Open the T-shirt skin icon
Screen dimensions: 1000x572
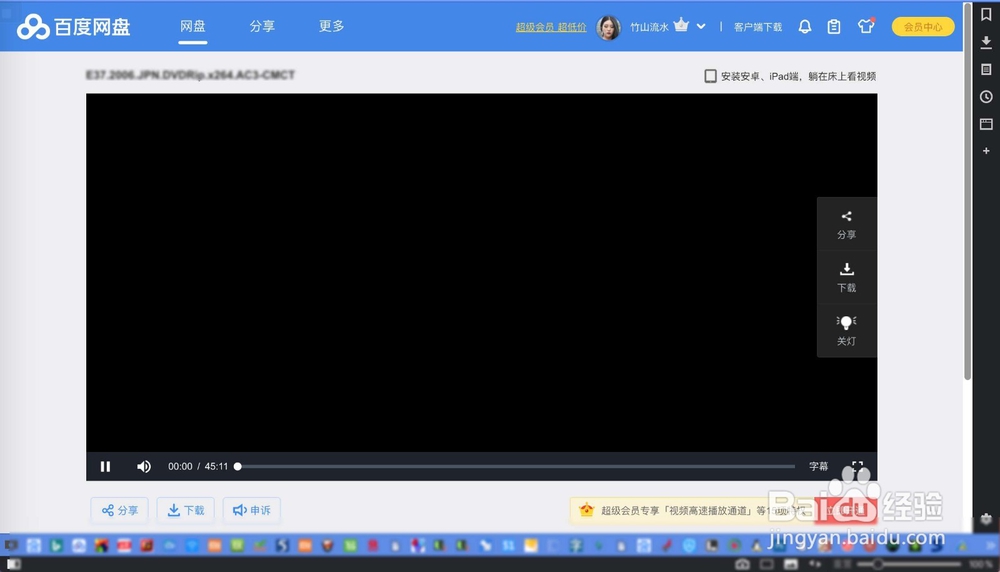[x=865, y=26]
